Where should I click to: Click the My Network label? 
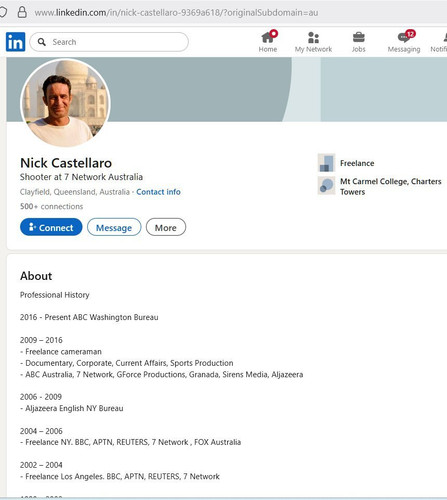pos(313,49)
